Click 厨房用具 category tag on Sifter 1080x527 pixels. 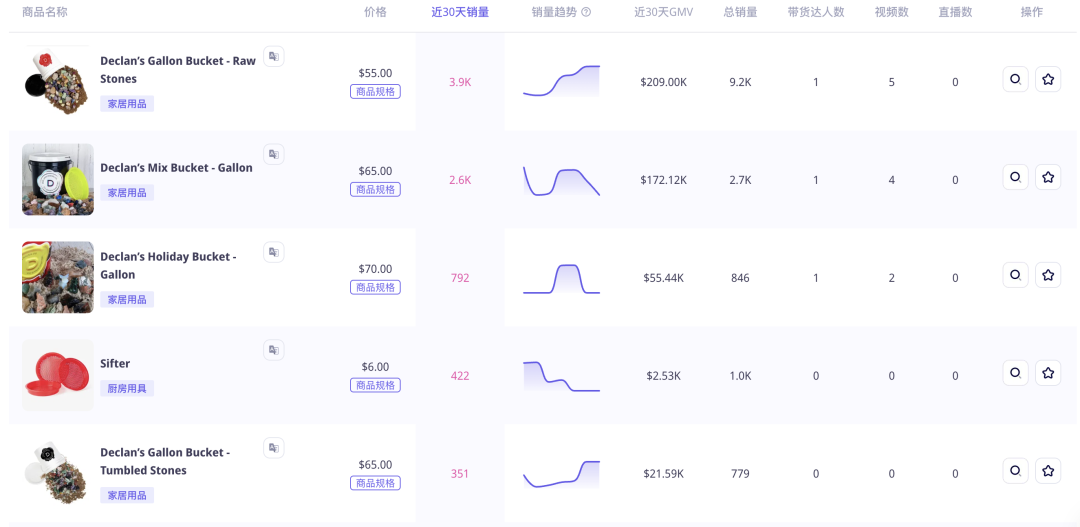click(127, 388)
